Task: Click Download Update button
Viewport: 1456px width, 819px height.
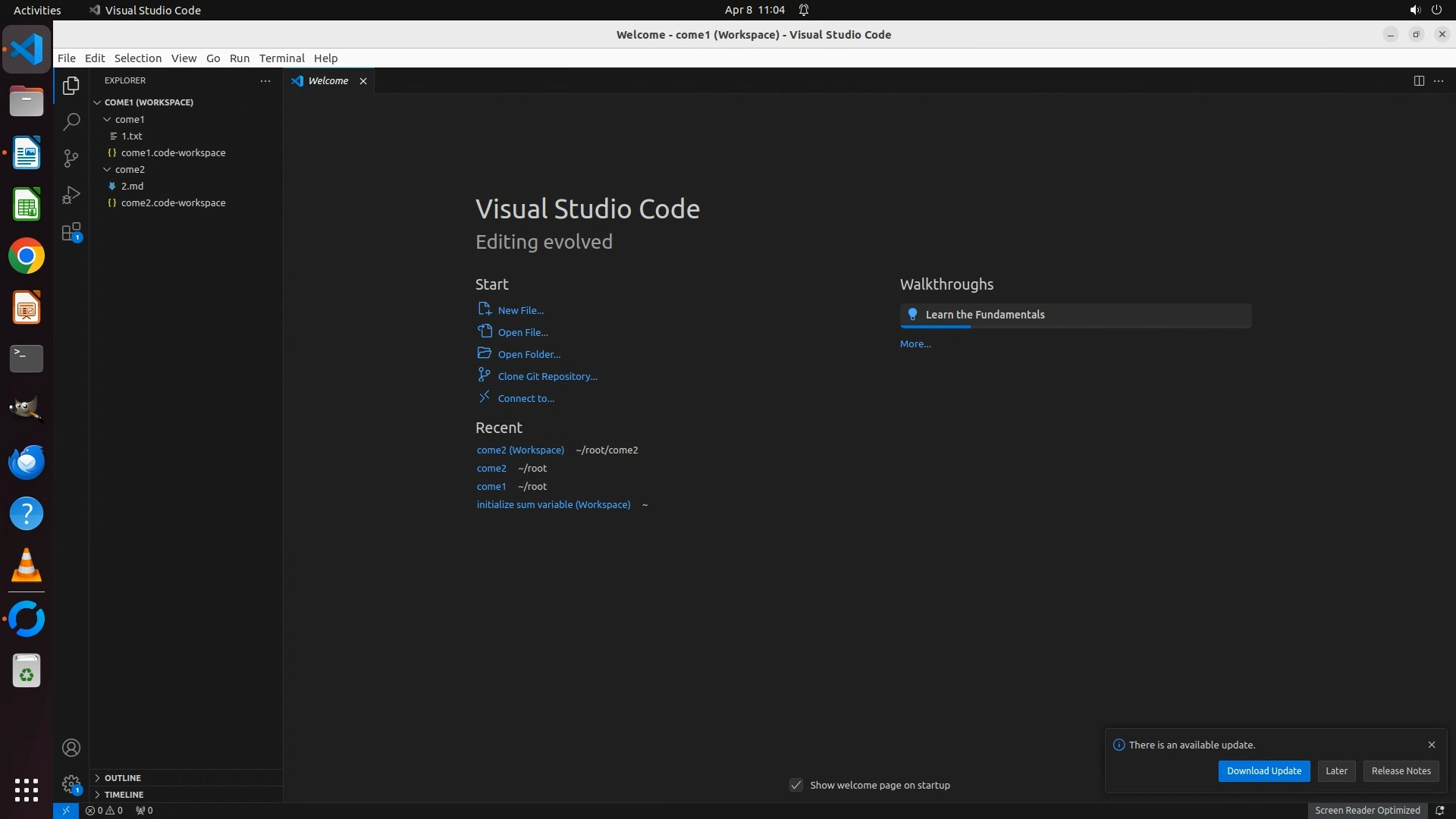Action: tap(1263, 770)
